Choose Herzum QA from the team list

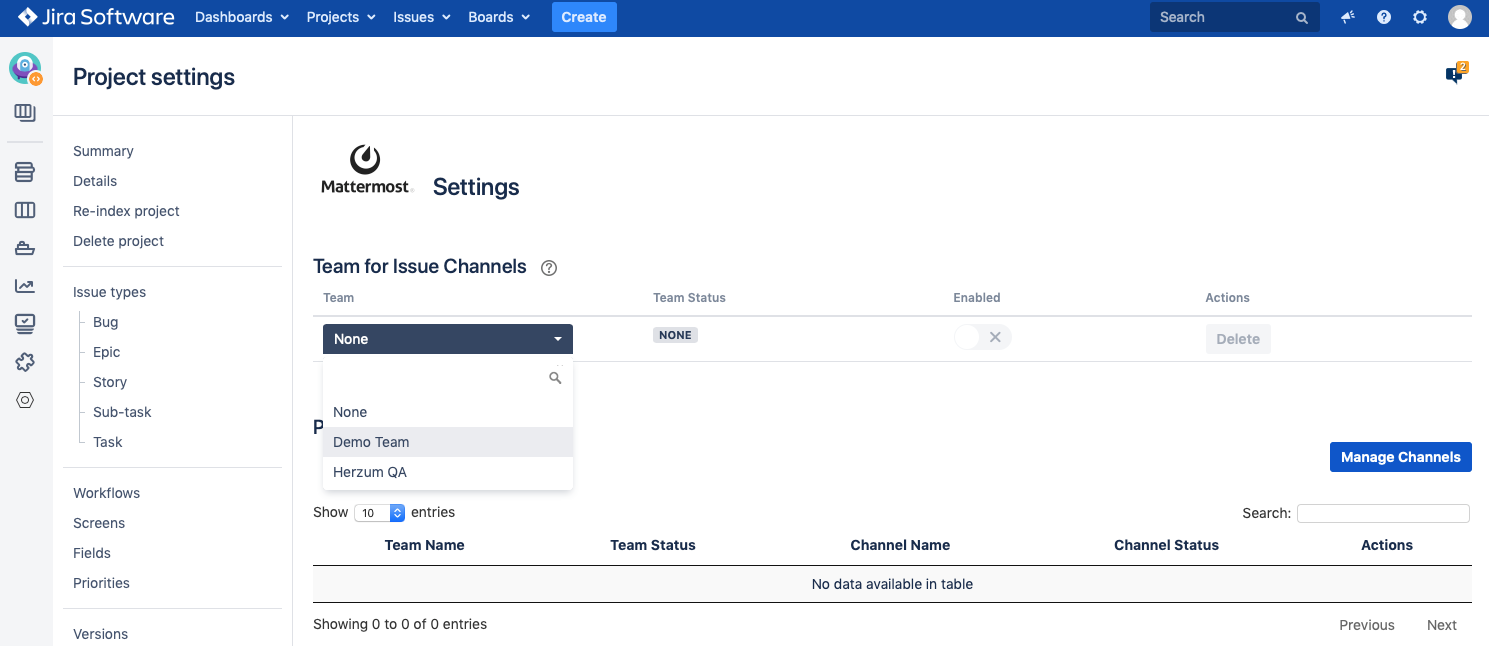pos(370,472)
